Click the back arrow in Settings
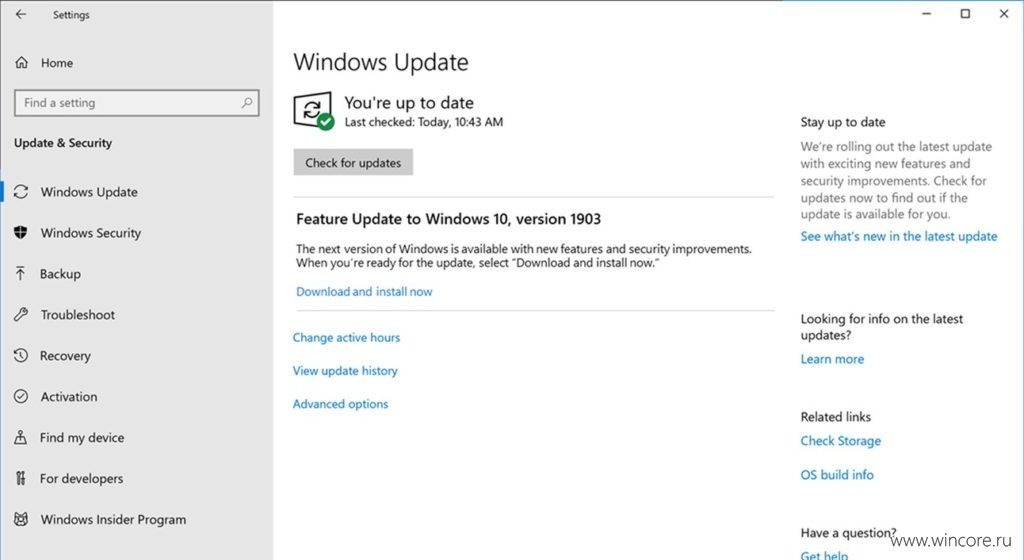The image size is (1024, 560). 21,14
